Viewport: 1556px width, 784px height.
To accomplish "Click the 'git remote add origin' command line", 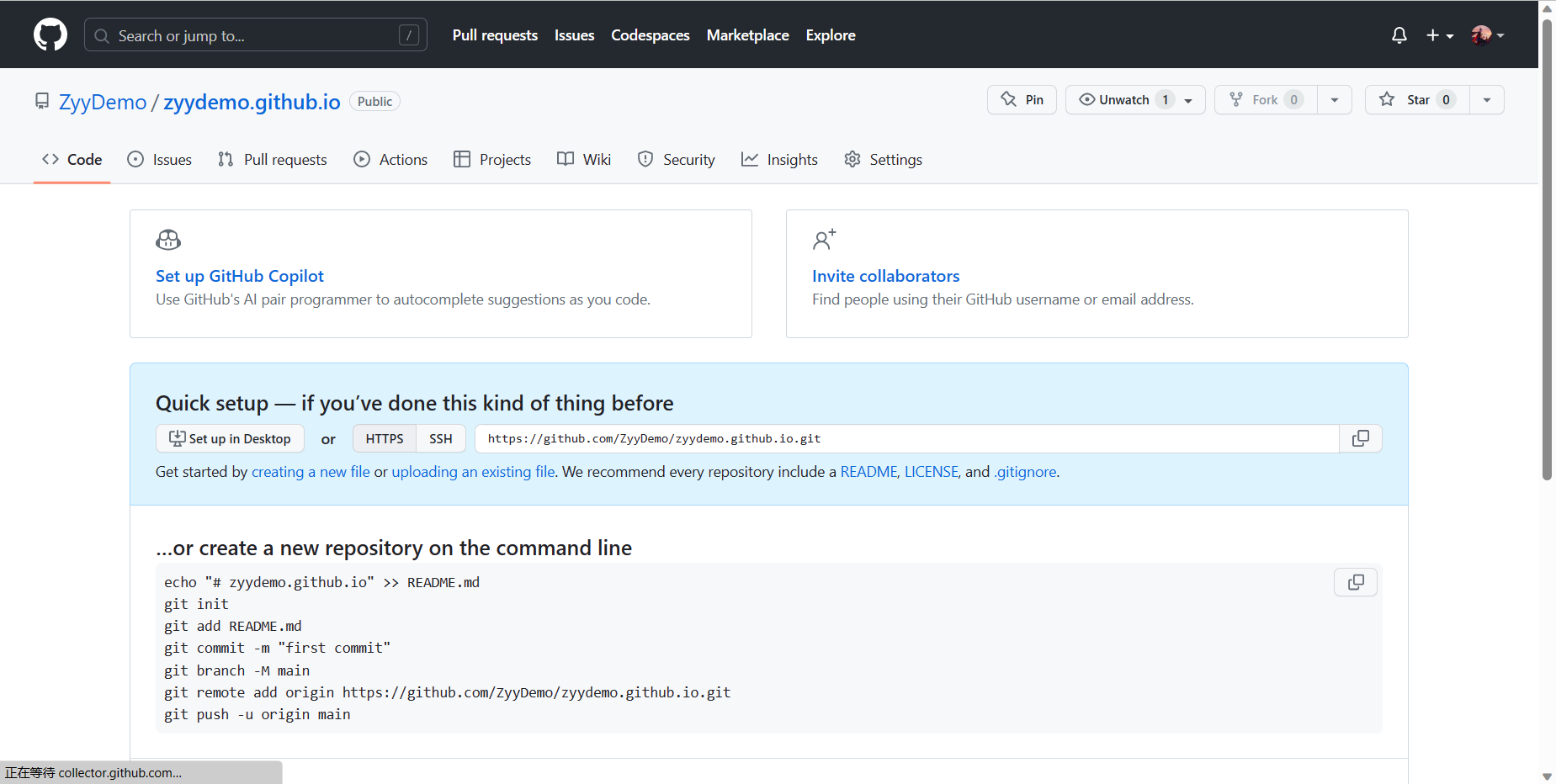I will click(x=448, y=692).
